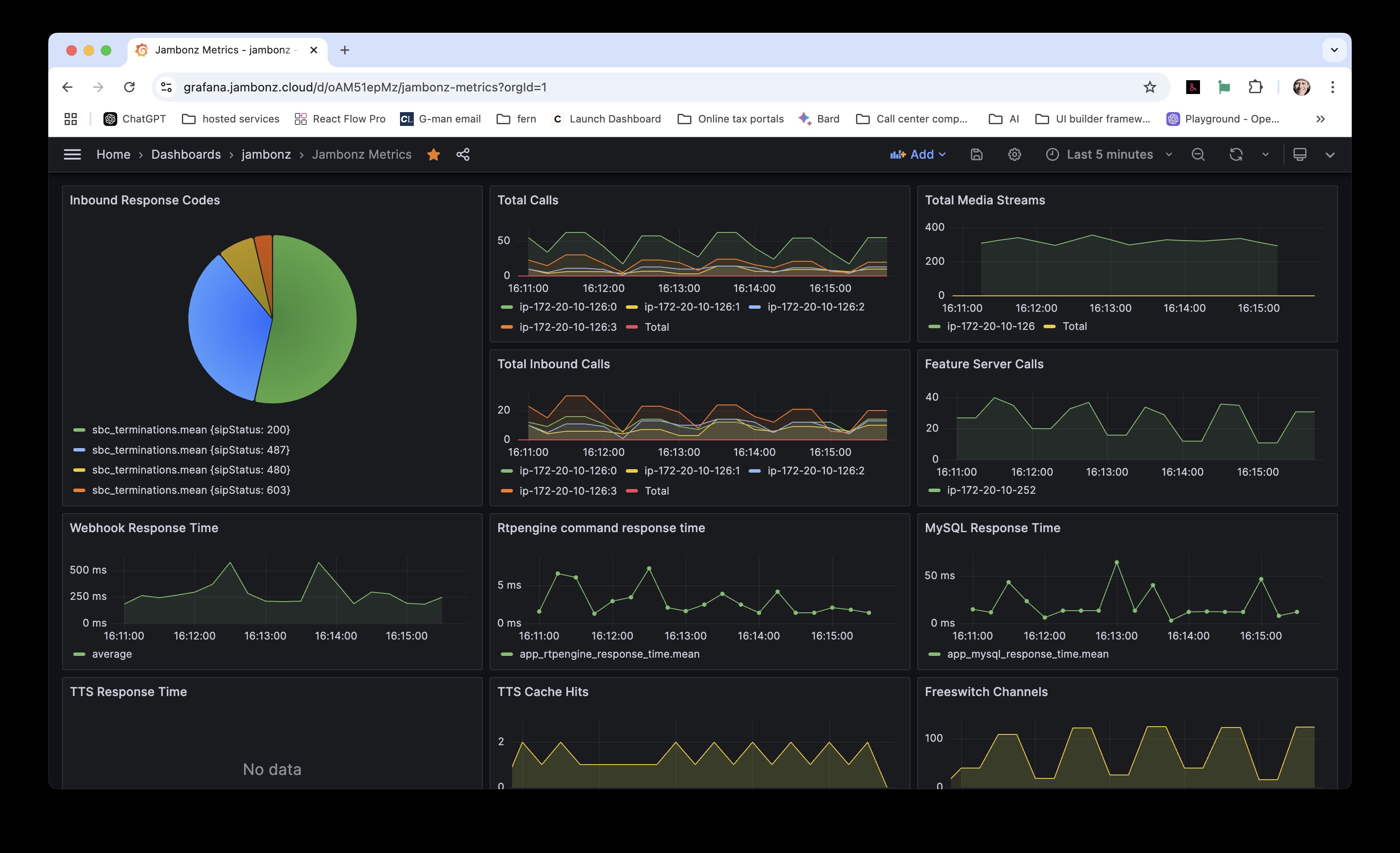This screenshot has height=853, width=1400.
Task: Toggle ip-172-20-10-252 series in Feature Server Calls
Action: click(x=991, y=489)
